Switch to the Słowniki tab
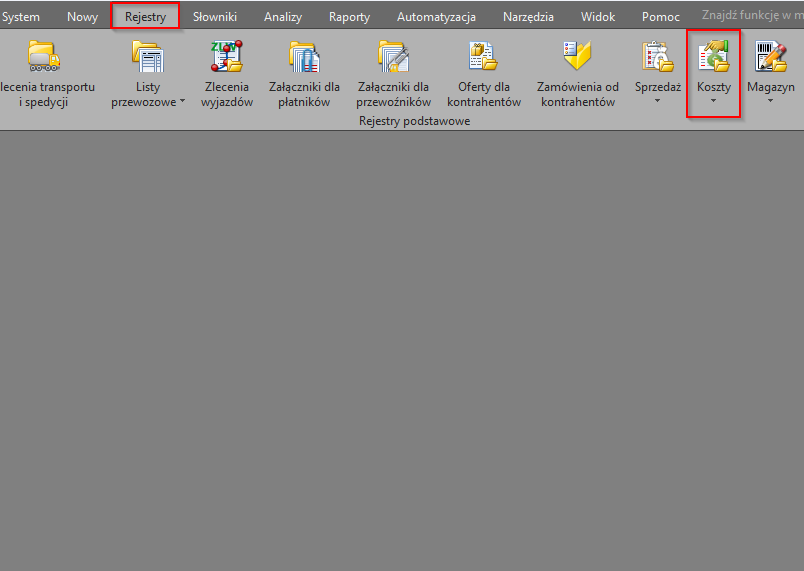This screenshot has height=571, width=804. pos(214,17)
